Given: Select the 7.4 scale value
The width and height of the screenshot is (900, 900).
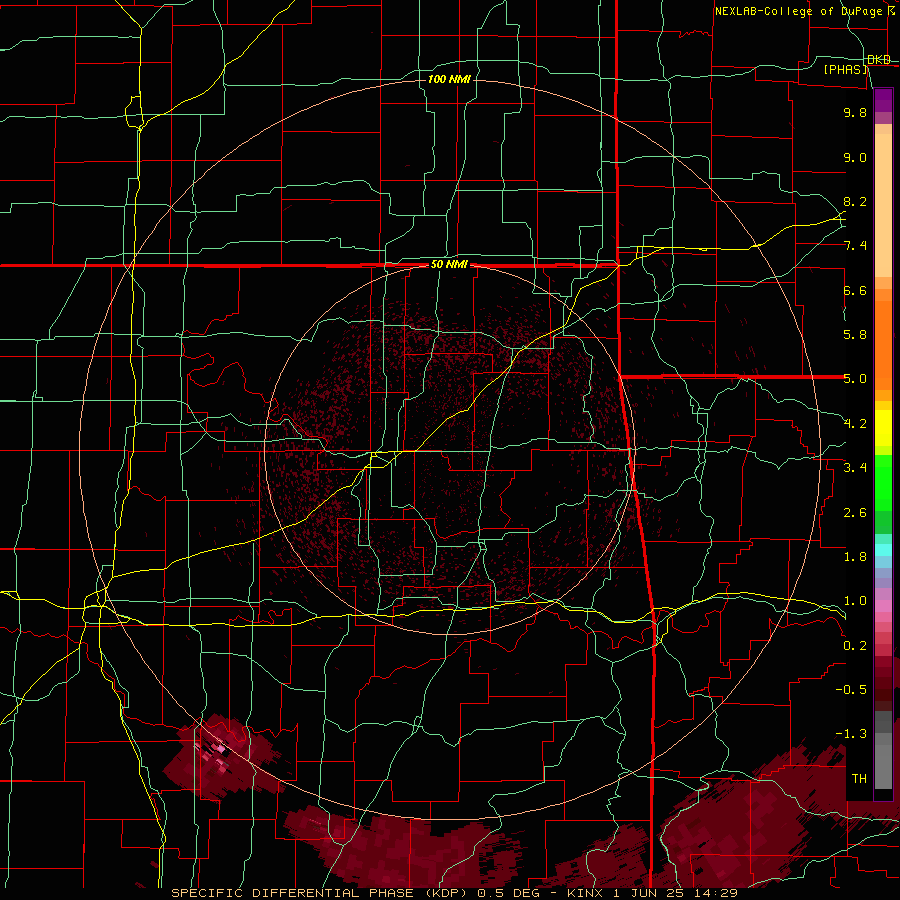Looking at the screenshot, I should [x=855, y=246].
